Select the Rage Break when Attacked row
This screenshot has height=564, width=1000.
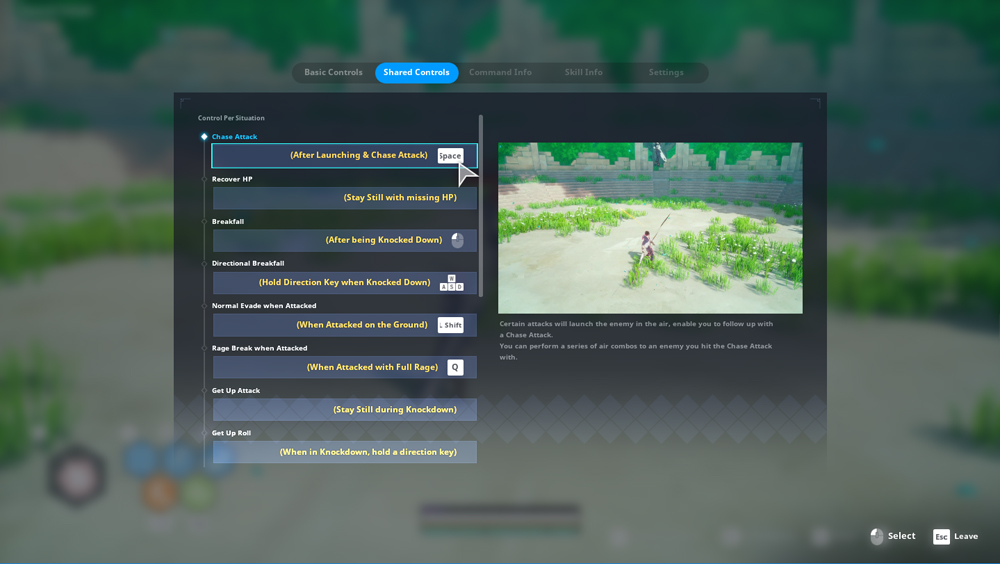(x=344, y=367)
